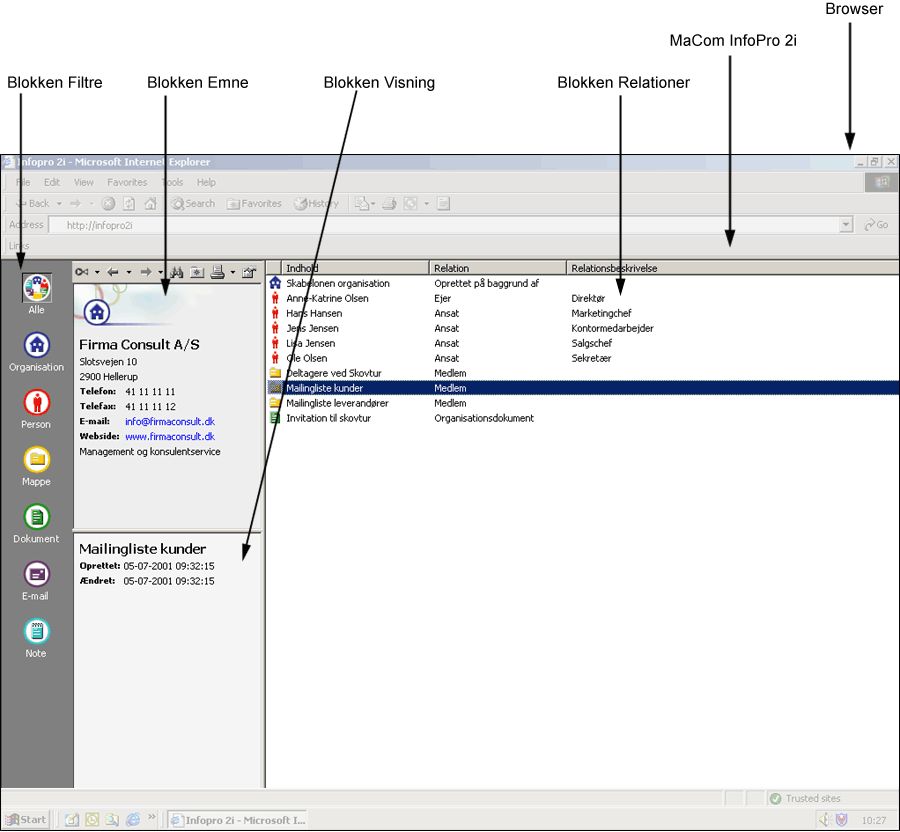900x832 pixels.
Task: Click the browser Edit icon
Action: point(410,203)
